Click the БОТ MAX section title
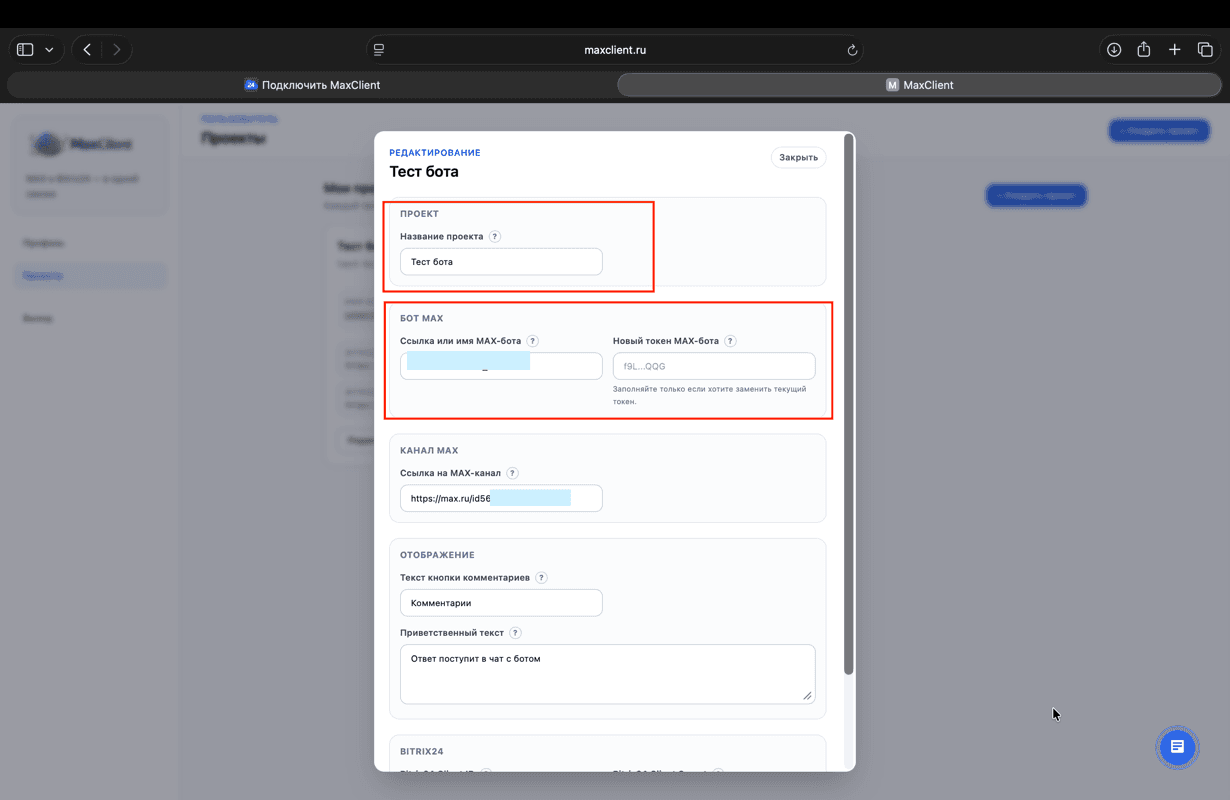The width and height of the screenshot is (1230, 800). [x=421, y=318]
